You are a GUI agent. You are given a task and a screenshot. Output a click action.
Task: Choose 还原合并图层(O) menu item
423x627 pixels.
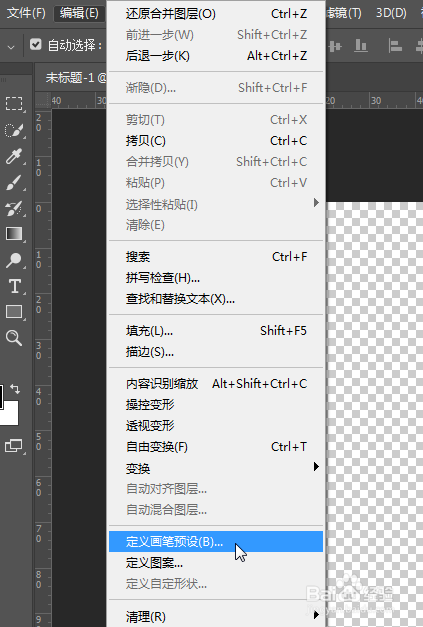pos(216,14)
